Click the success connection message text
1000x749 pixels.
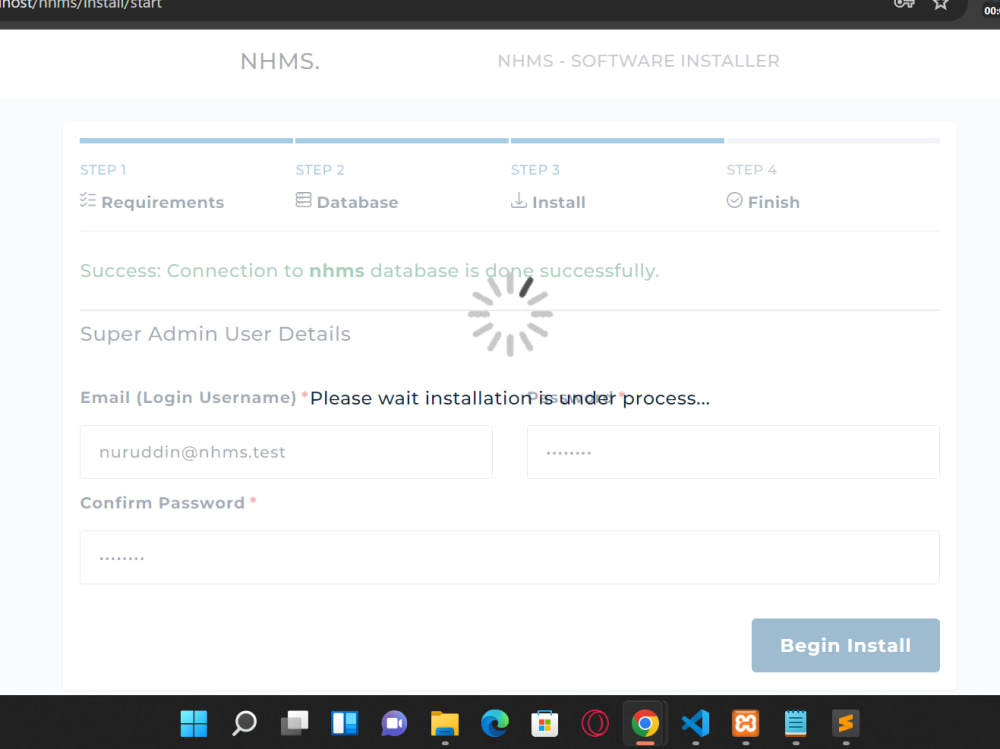pos(370,271)
